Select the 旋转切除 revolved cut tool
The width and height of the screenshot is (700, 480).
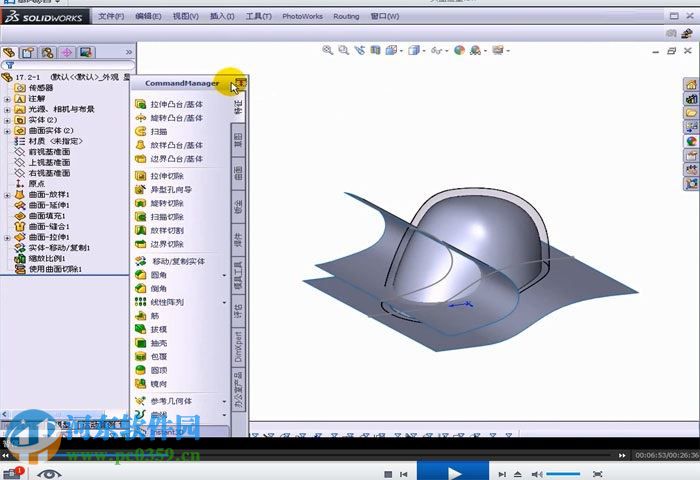point(159,203)
